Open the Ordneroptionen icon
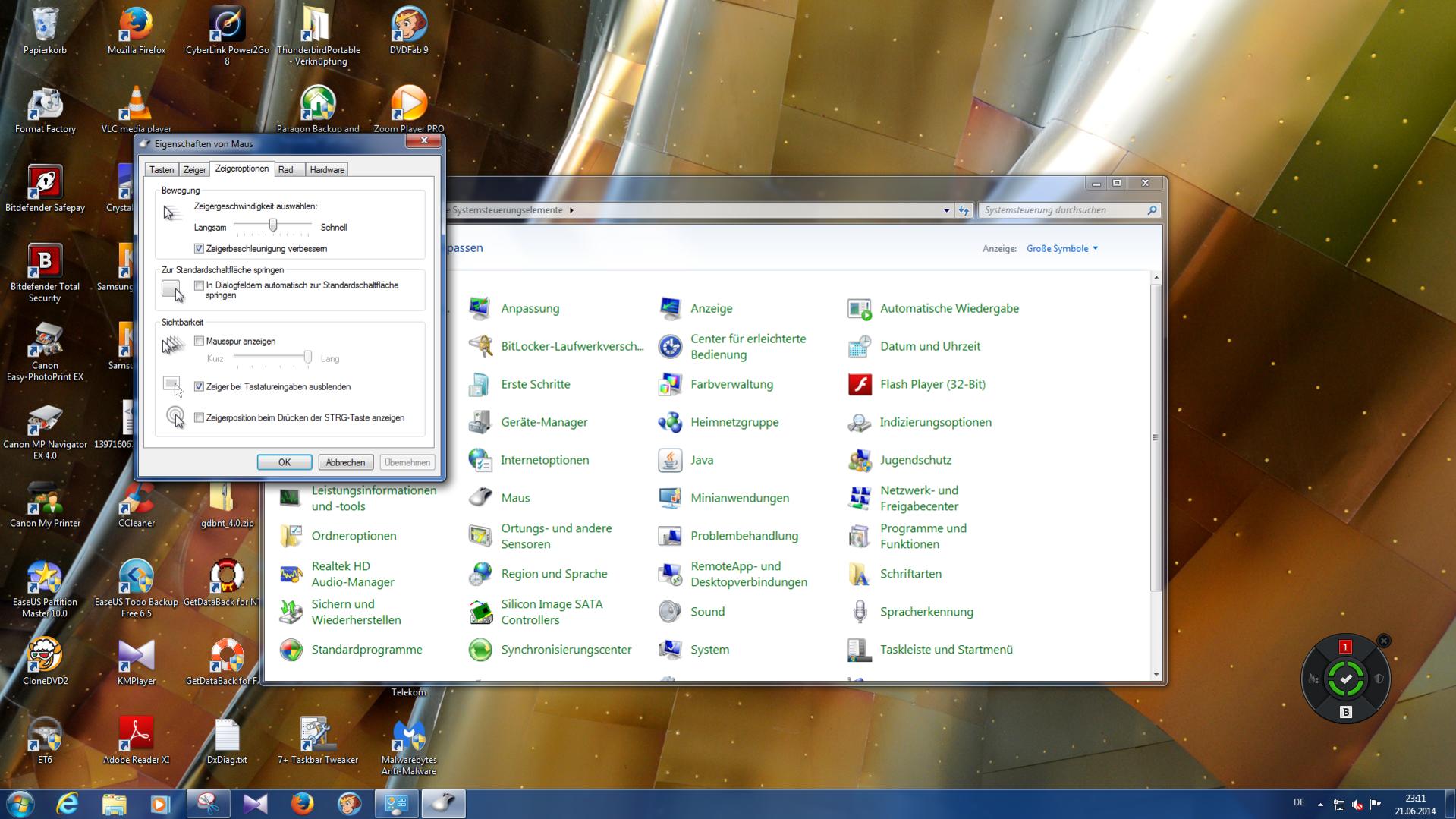 [x=338, y=536]
